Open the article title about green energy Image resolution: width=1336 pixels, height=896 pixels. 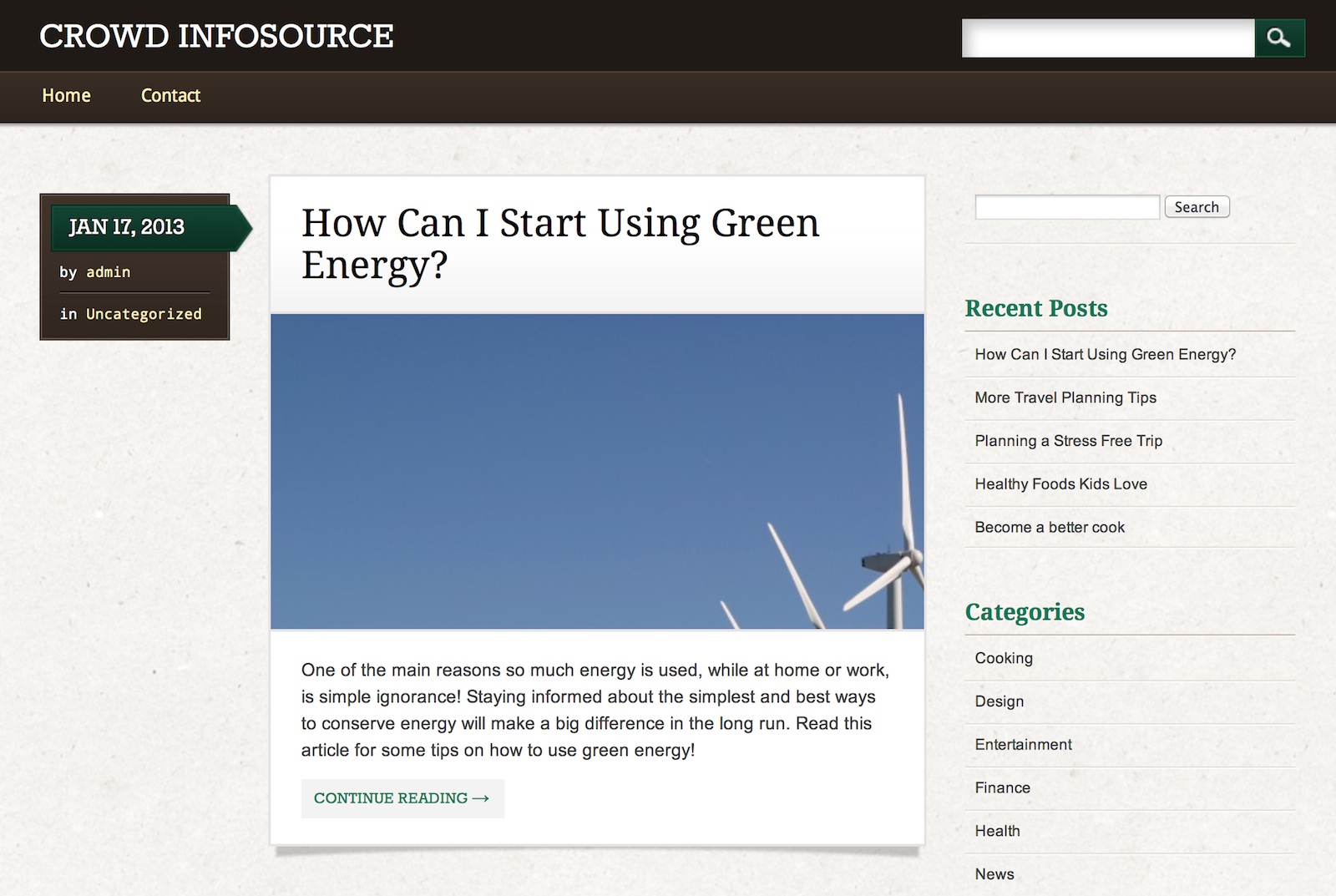(559, 243)
